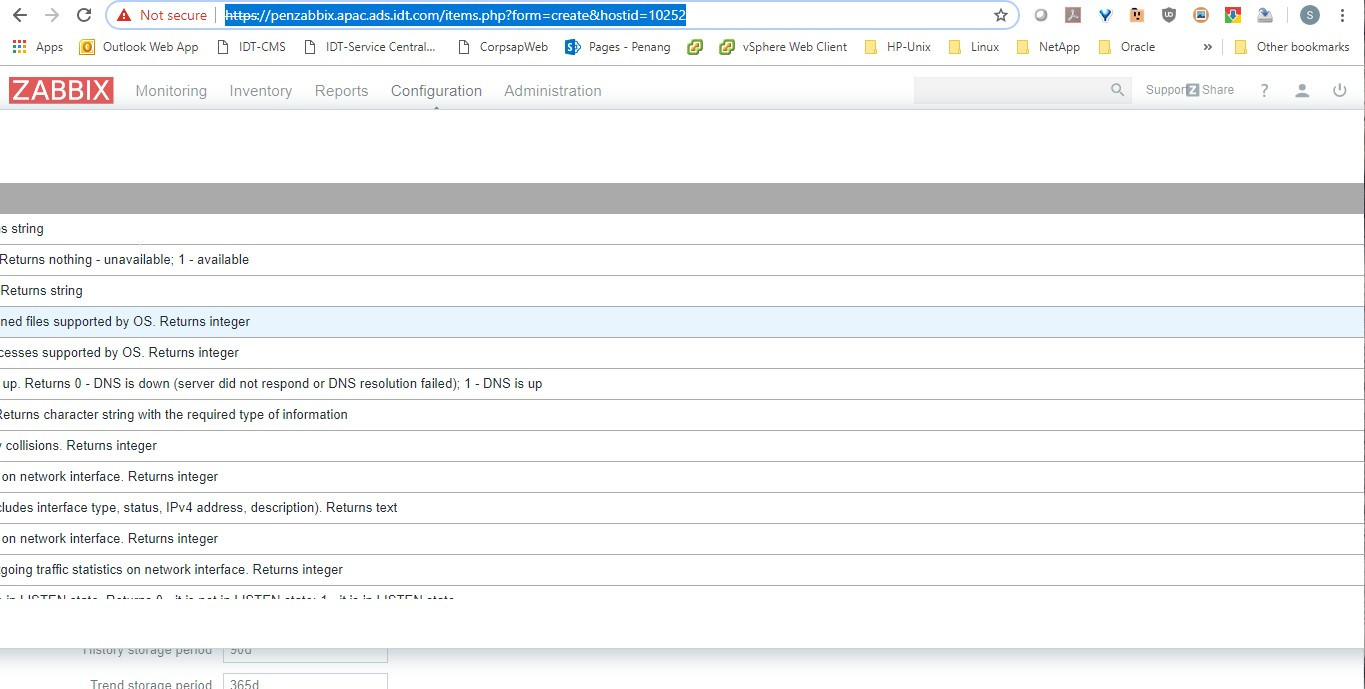Click the uBlock Origin extension icon
Screen dimensions: 1365x689
pos(1169,15)
